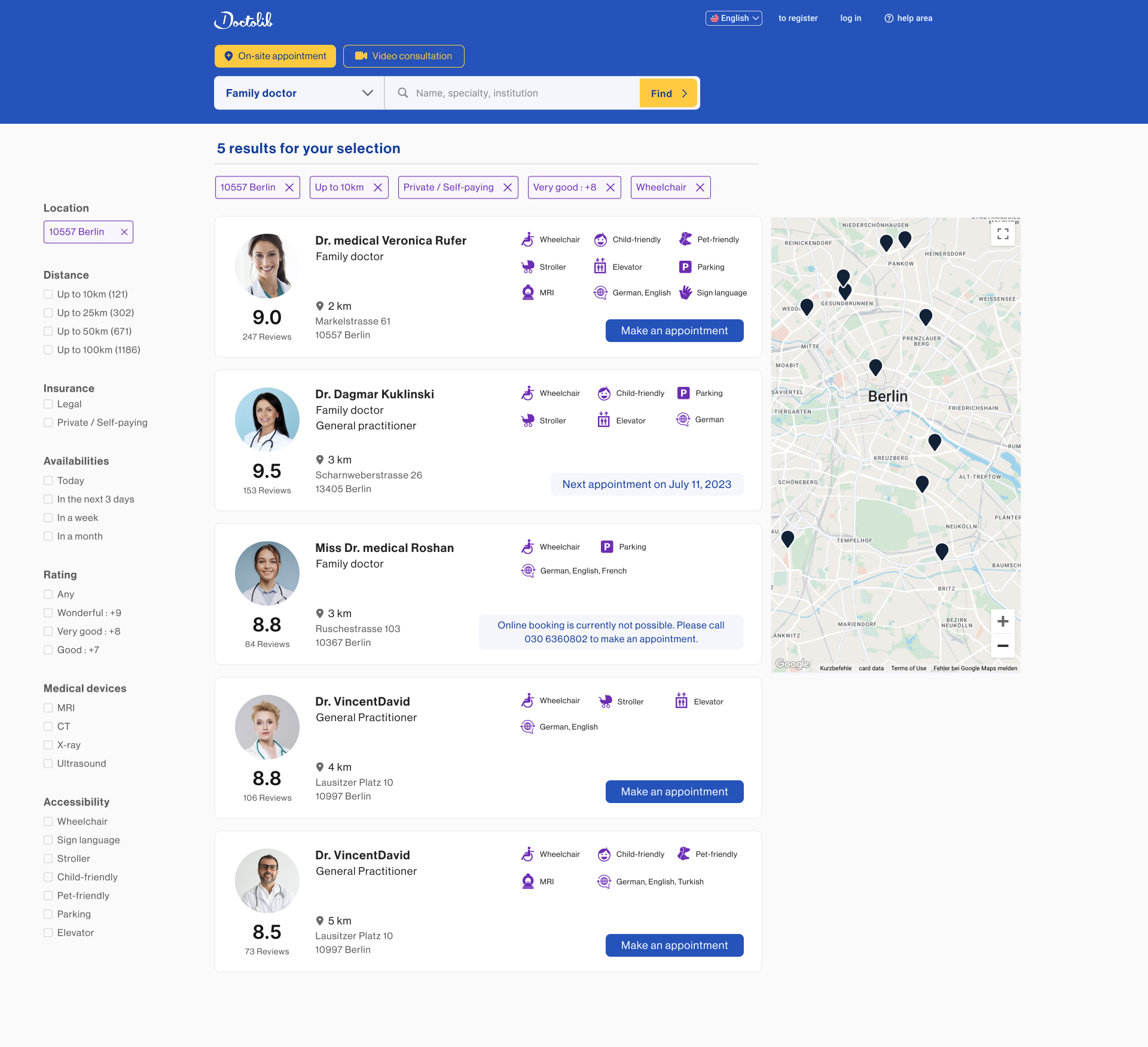
Task: Tick the Sign language accessibility checkbox
Action: coord(48,840)
